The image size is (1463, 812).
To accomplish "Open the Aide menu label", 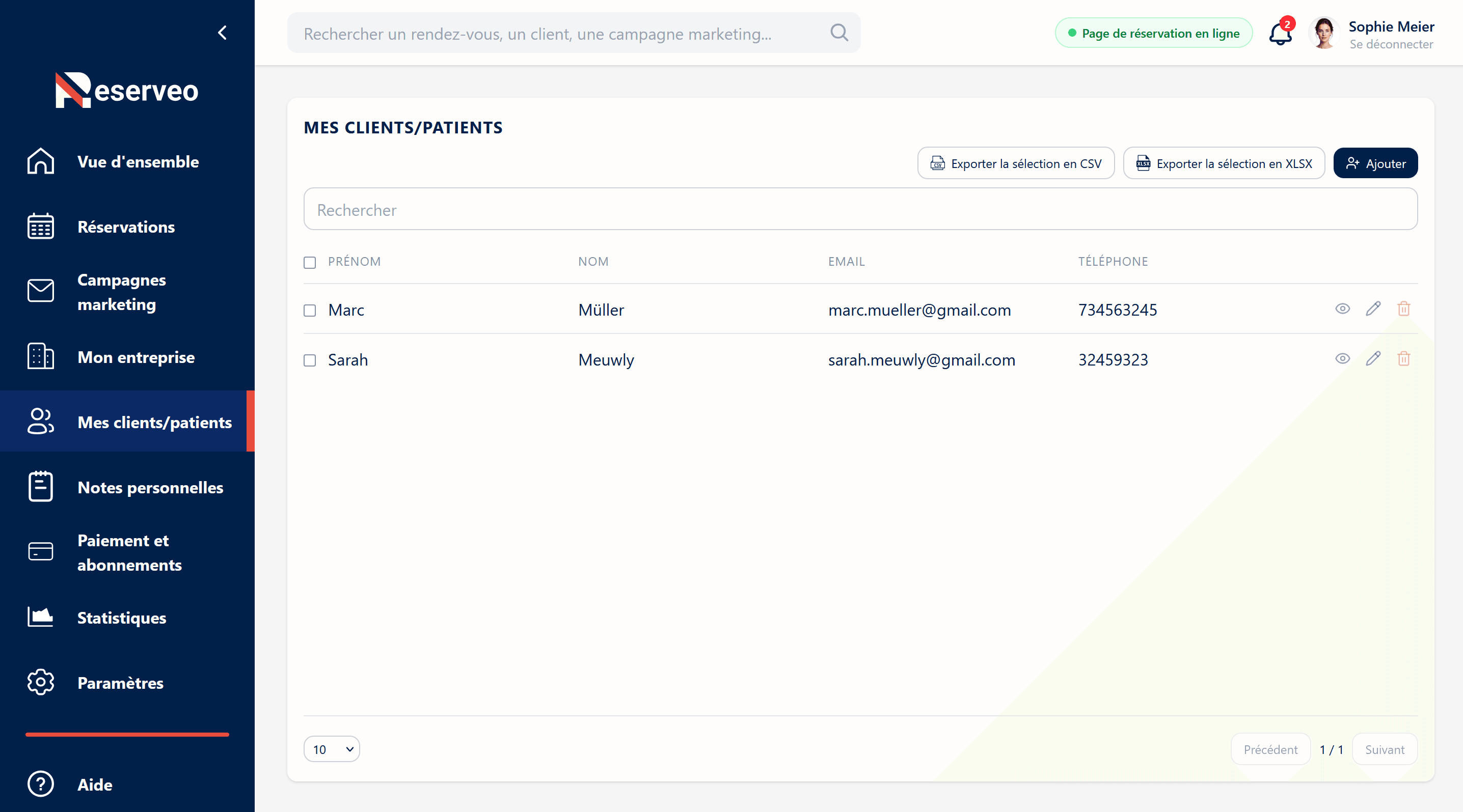I will pos(95,785).
